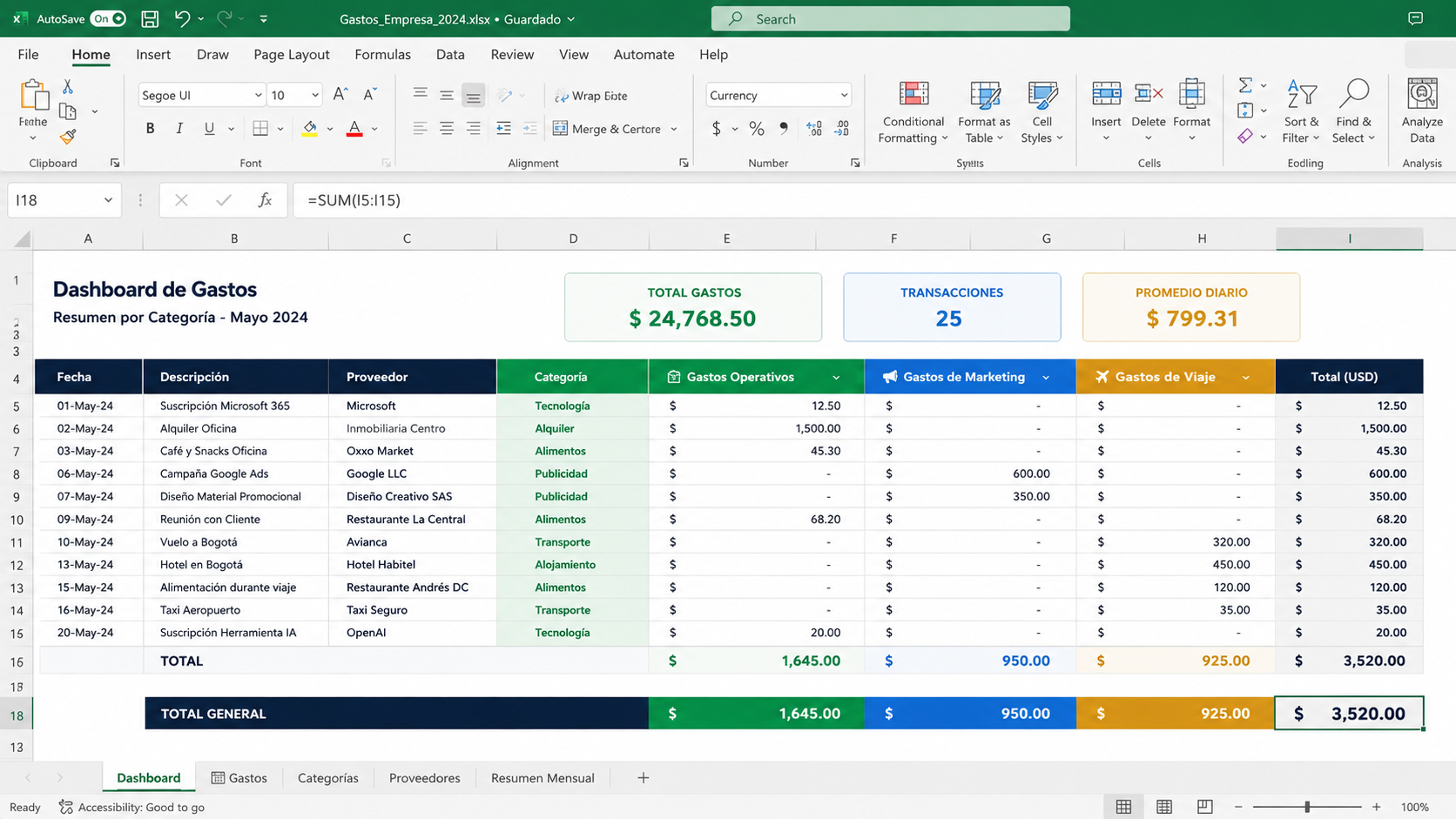Open the font name Segoe UI dropdown

click(258, 95)
